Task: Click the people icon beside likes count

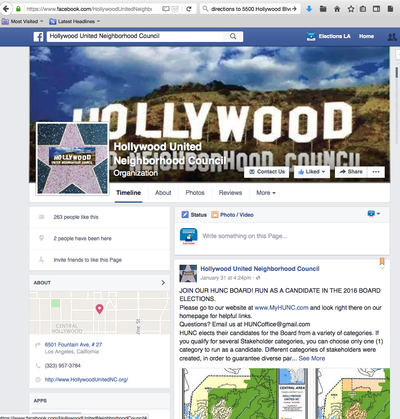Action: [41, 217]
